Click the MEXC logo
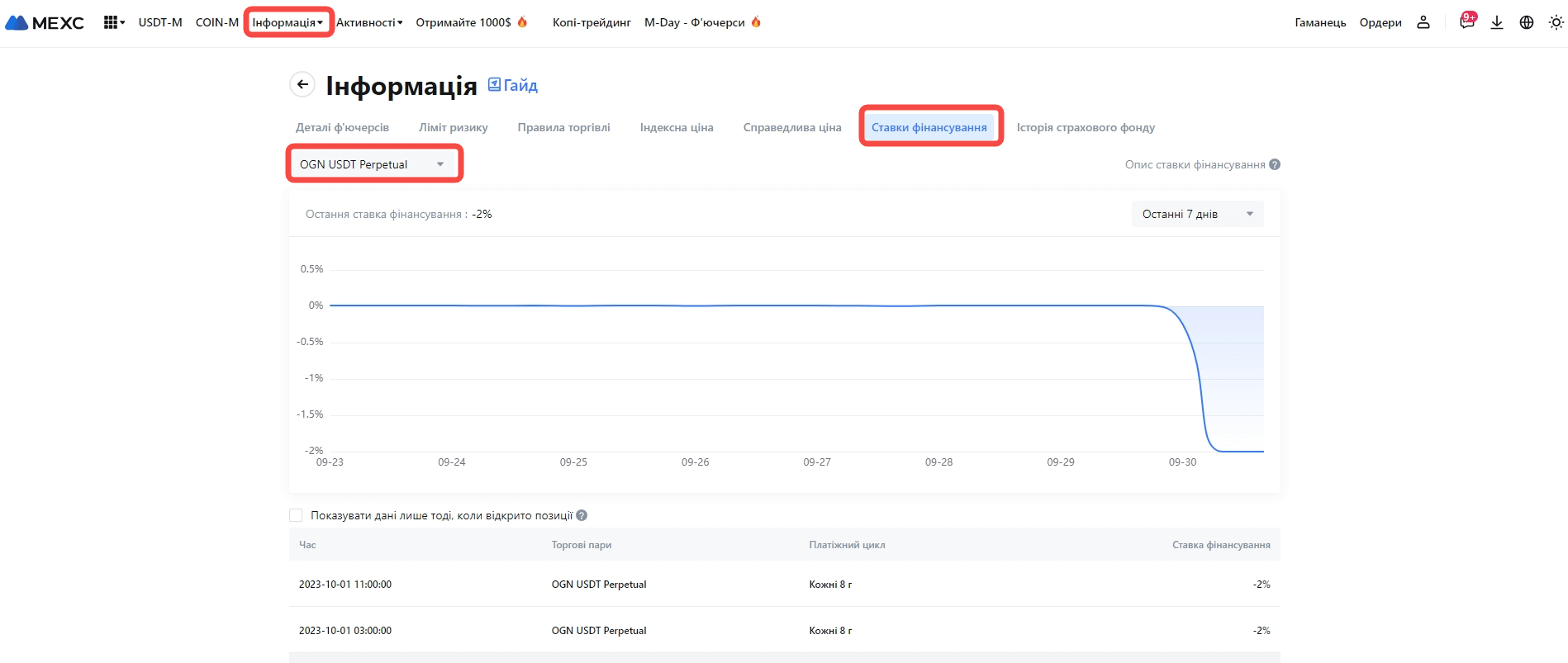This screenshot has height=663, width=1568. pyautogui.click(x=45, y=23)
